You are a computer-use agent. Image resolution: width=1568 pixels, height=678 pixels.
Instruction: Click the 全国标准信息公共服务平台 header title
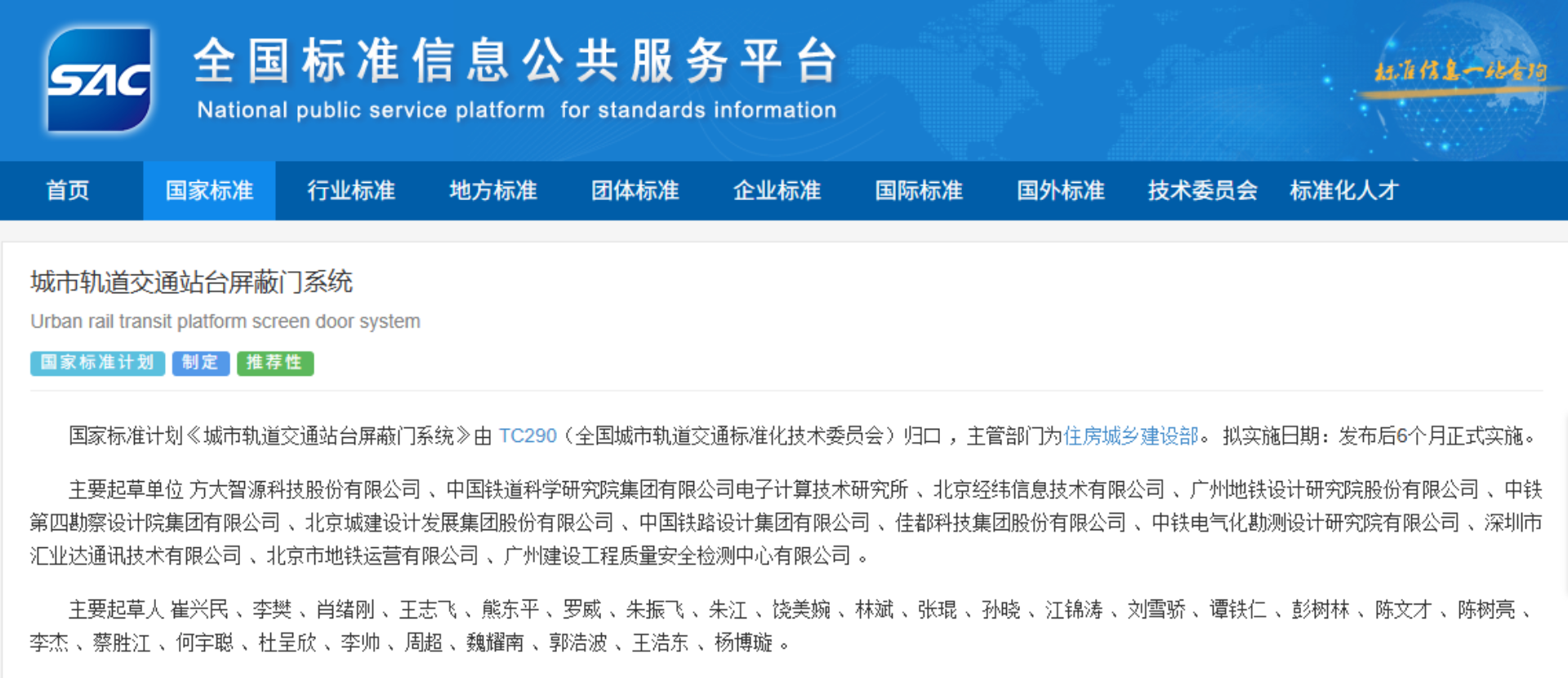(x=516, y=61)
